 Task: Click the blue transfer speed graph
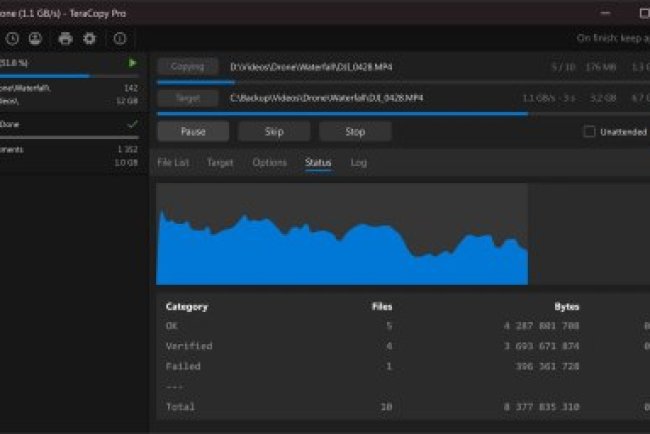tap(342, 249)
